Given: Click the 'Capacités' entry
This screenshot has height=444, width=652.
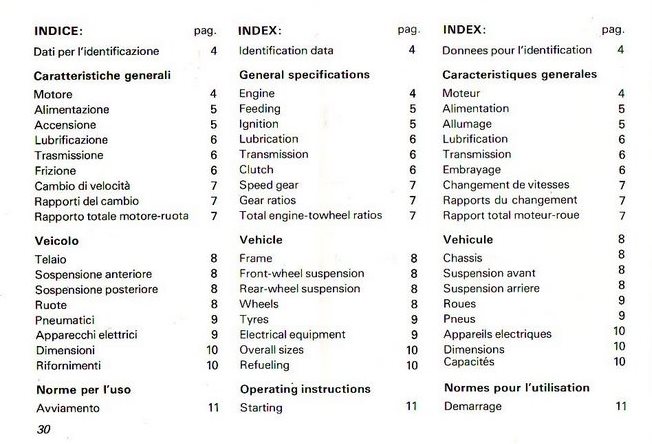Looking at the screenshot, I should 471,363.
